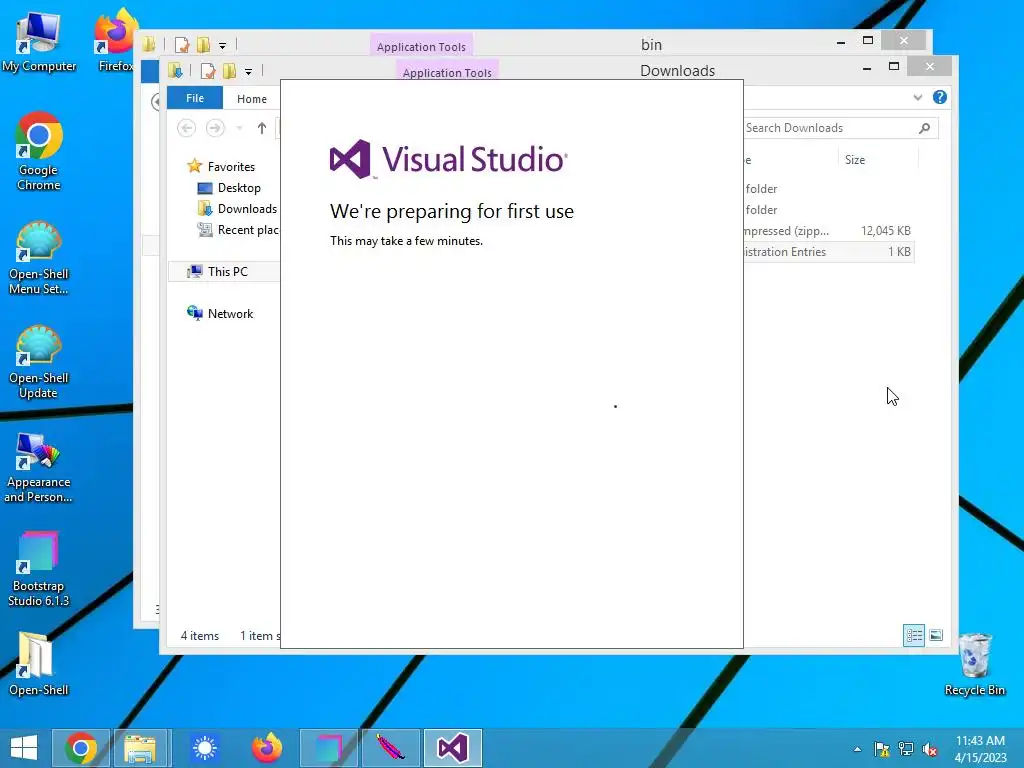Open the taskbar clock showing 11:43 AM
This screenshot has height=768, width=1024.
[x=980, y=749]
